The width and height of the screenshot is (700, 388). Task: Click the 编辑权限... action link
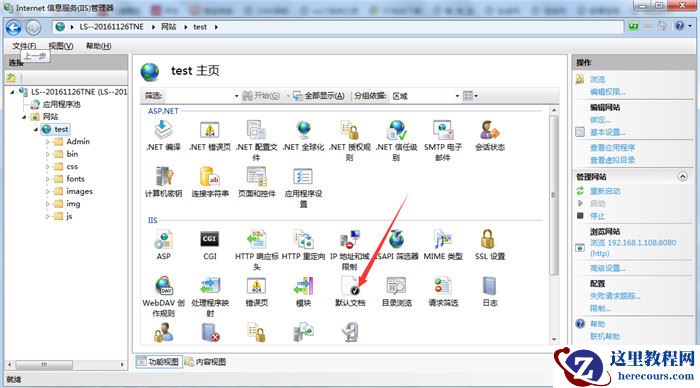pyautogui.click(x=608, y=92)
